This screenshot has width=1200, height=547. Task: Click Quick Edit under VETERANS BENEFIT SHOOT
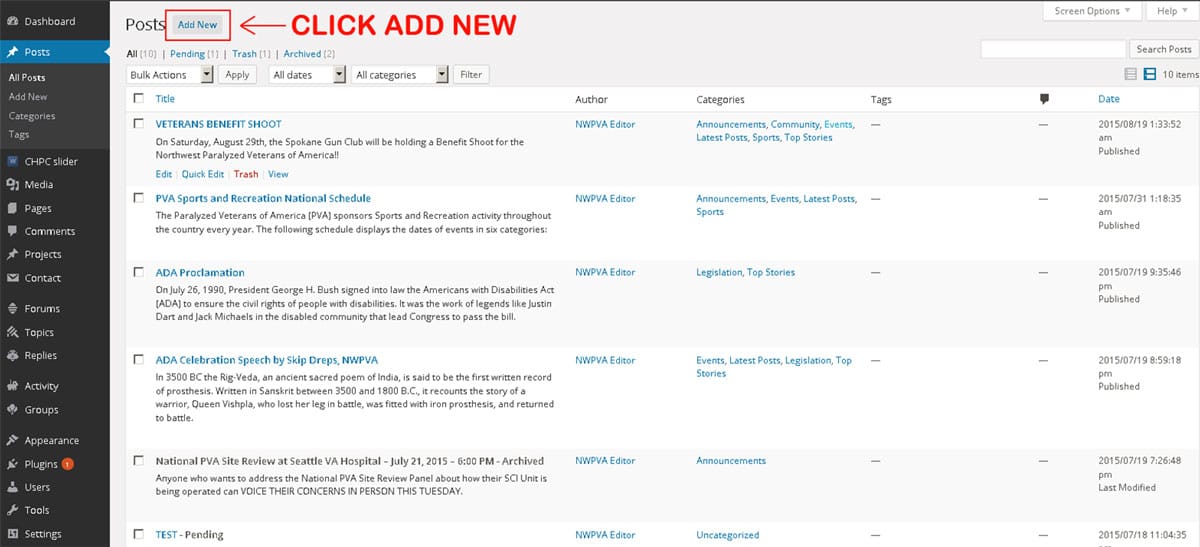click(203, 174)
